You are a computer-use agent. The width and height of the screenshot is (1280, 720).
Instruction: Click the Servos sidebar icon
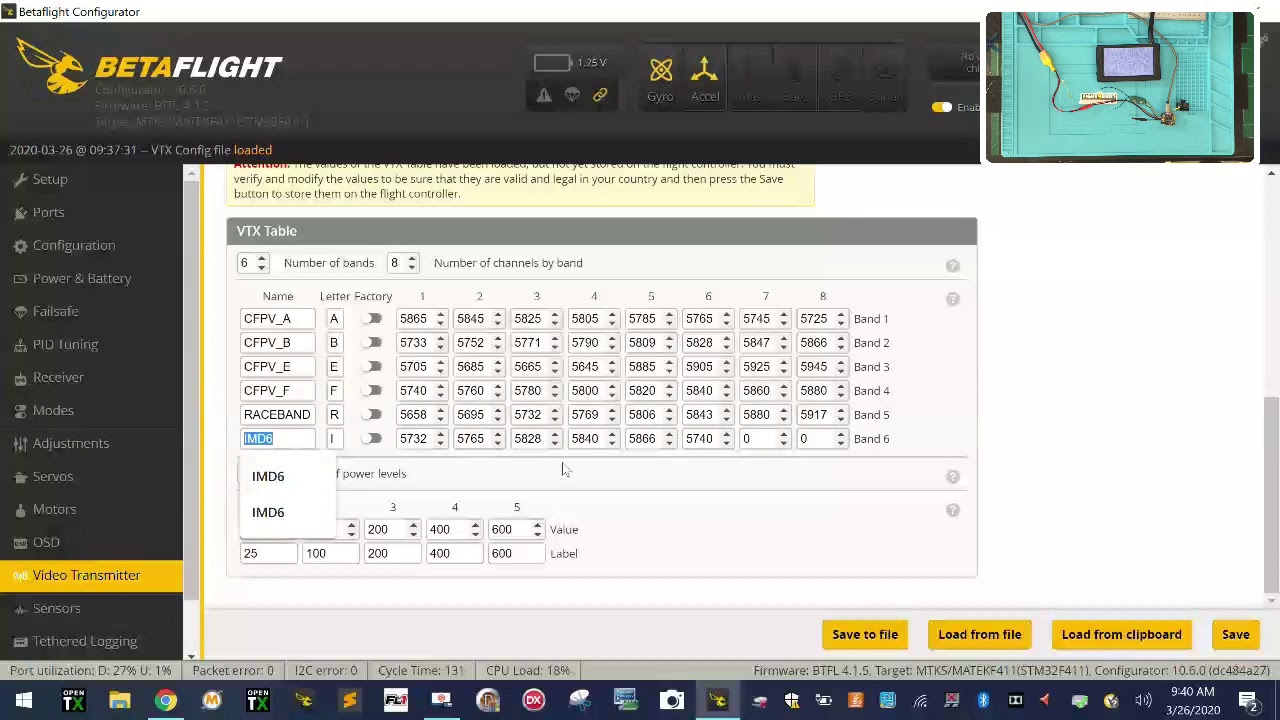pos(21,477)
